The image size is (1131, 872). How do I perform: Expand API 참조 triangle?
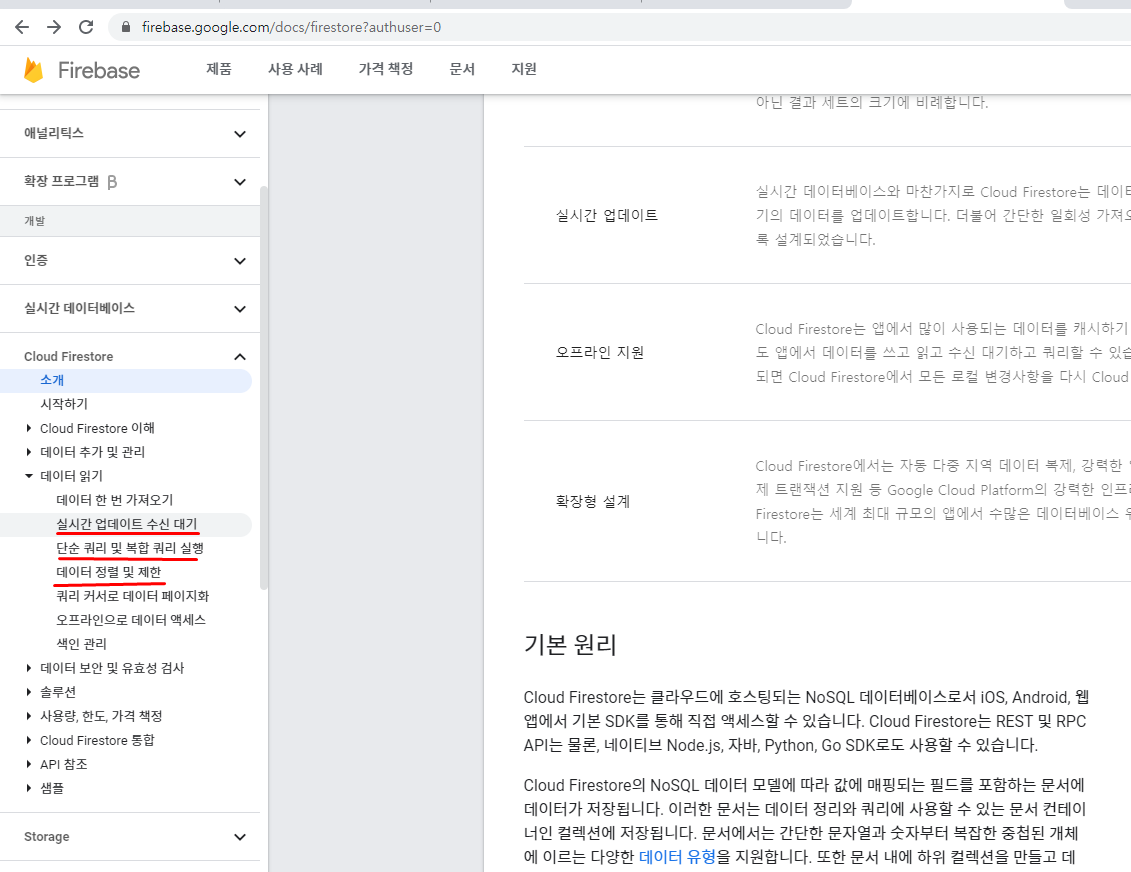(29, 764)
